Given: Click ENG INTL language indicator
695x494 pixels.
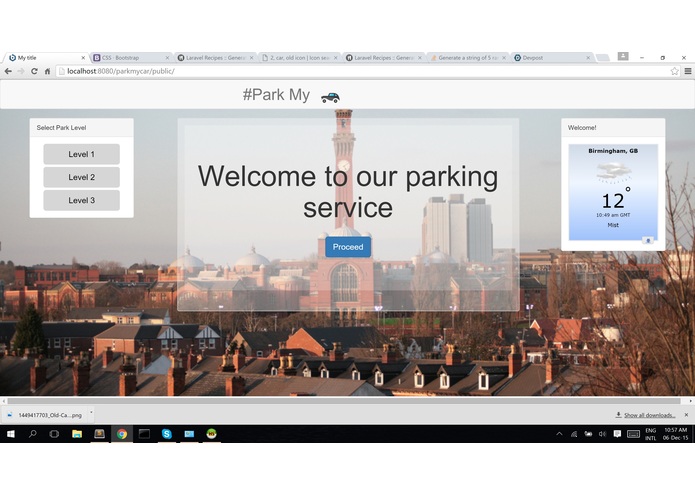Looking at the screenshot, I should point(651,434).
